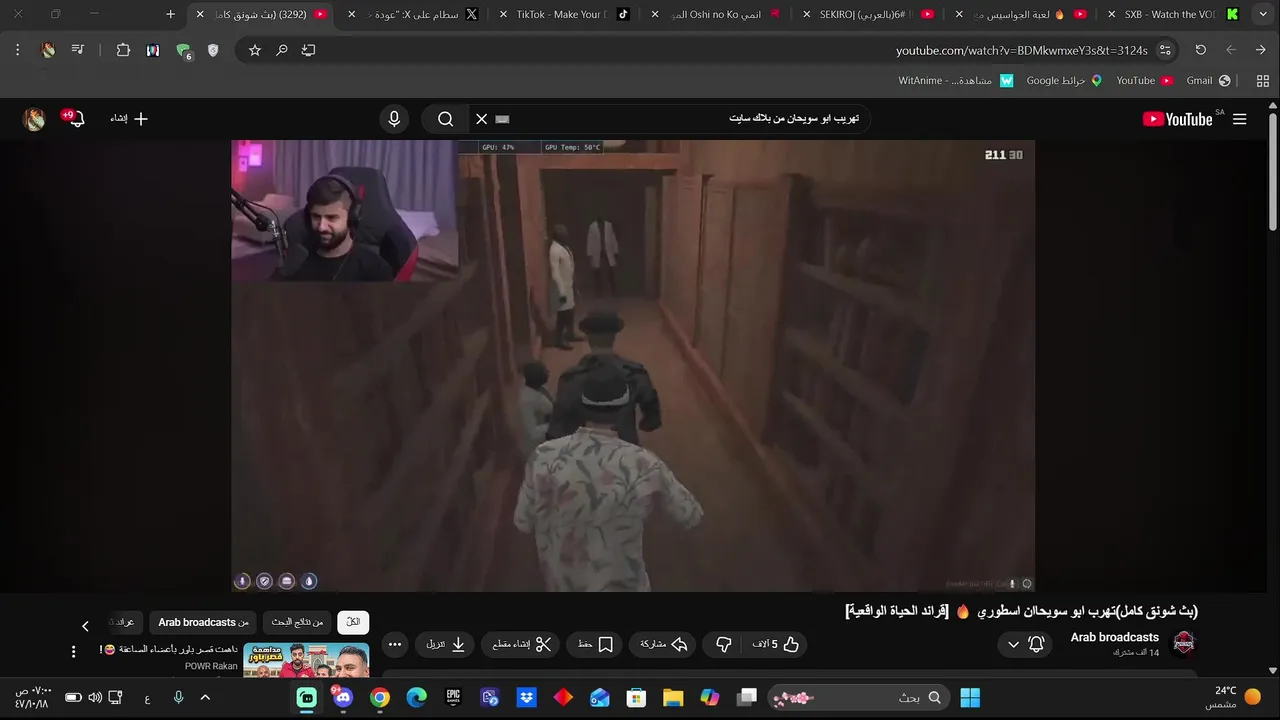Image resolution: width=1280 pixels, height=720 pixels.
Task: Create a clip with the scissors button
Action: pyautogui.click(x=521, y=645)
